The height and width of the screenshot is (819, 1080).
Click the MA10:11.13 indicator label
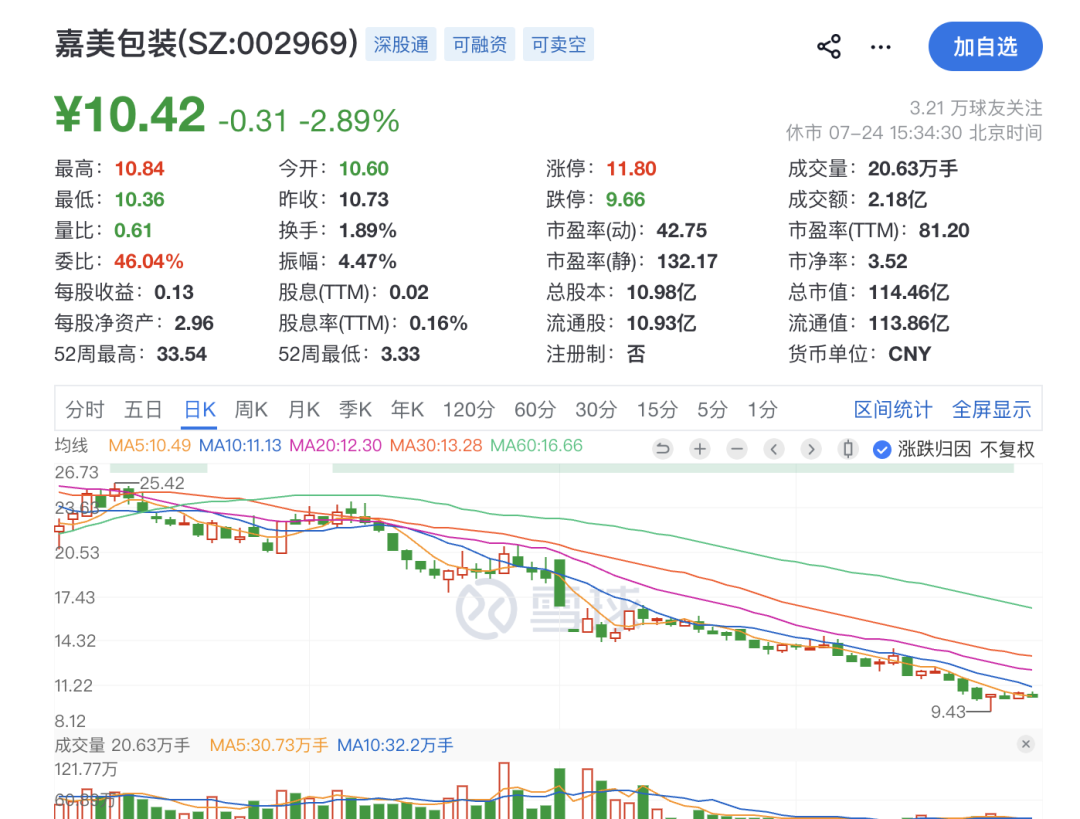point(240,446)
